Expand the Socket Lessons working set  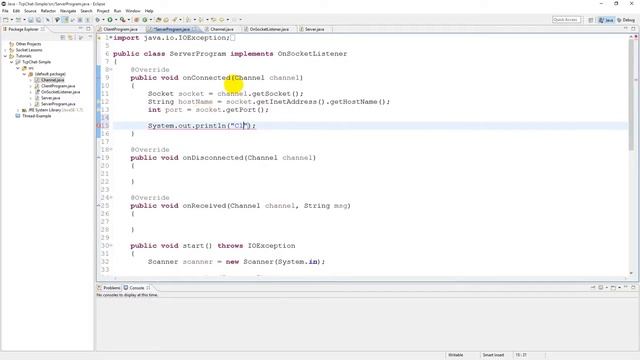6,50
